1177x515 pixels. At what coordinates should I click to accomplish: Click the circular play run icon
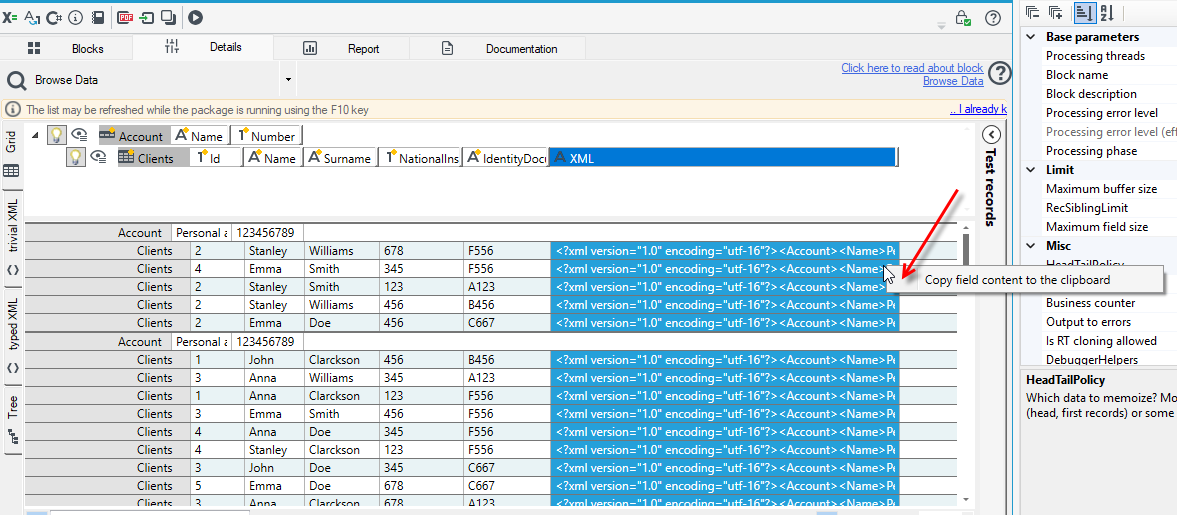click(195, 17)
